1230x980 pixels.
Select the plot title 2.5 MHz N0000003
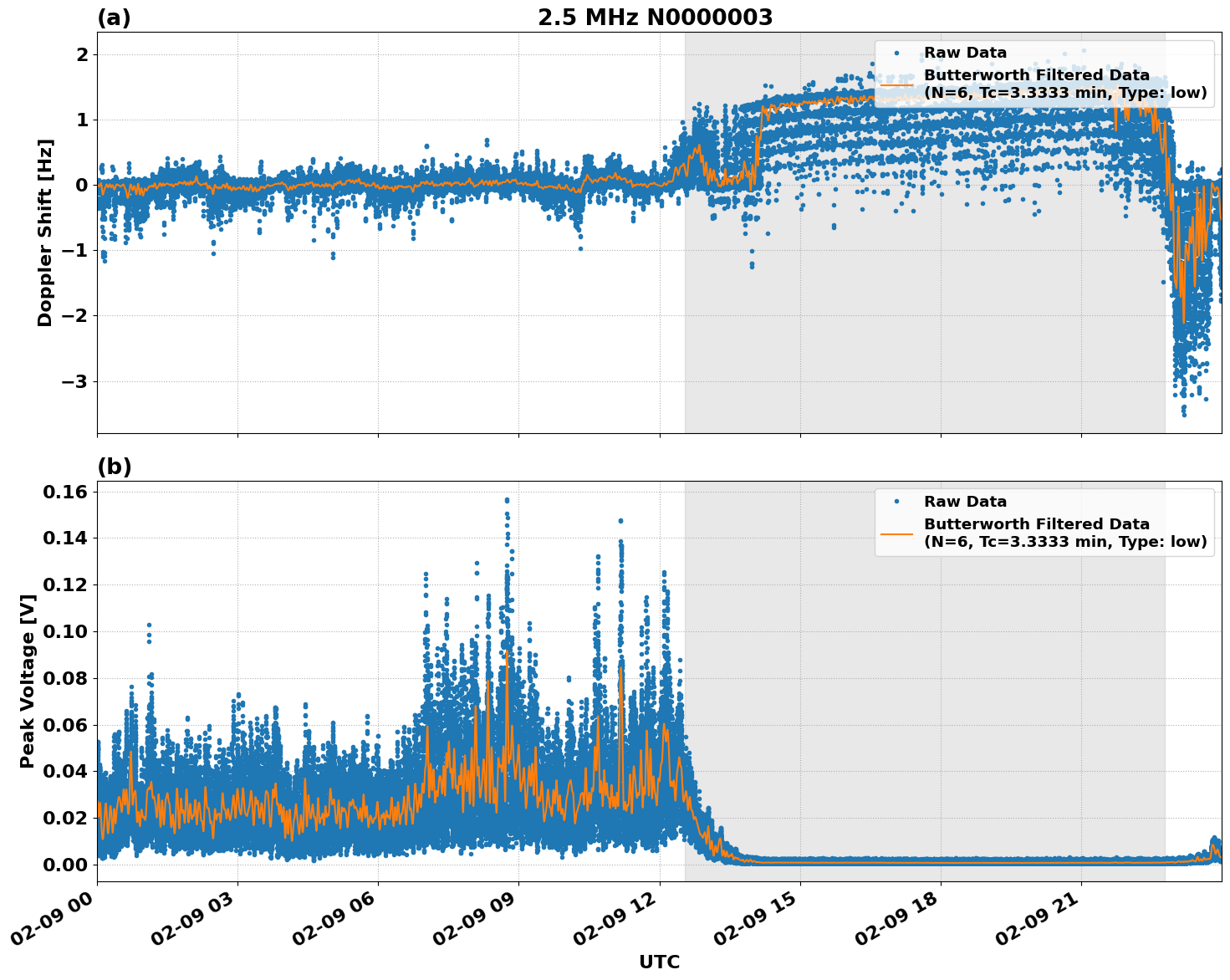pos(657,15)
